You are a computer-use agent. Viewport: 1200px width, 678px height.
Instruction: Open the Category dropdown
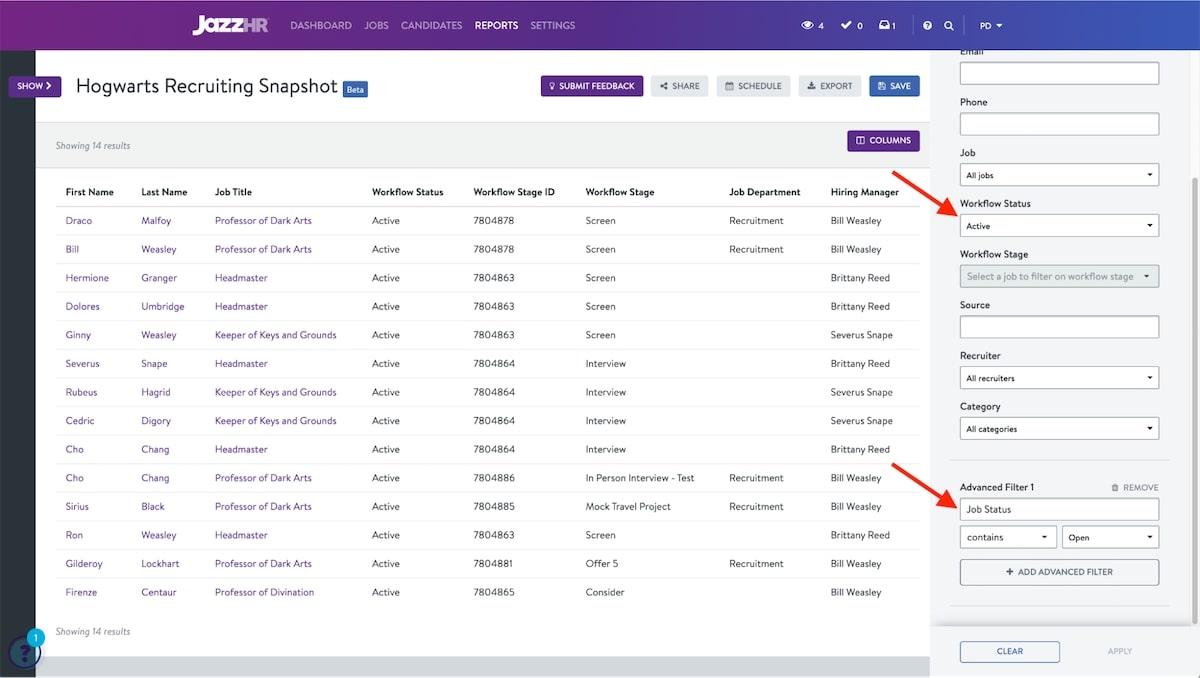(1059, 429)
